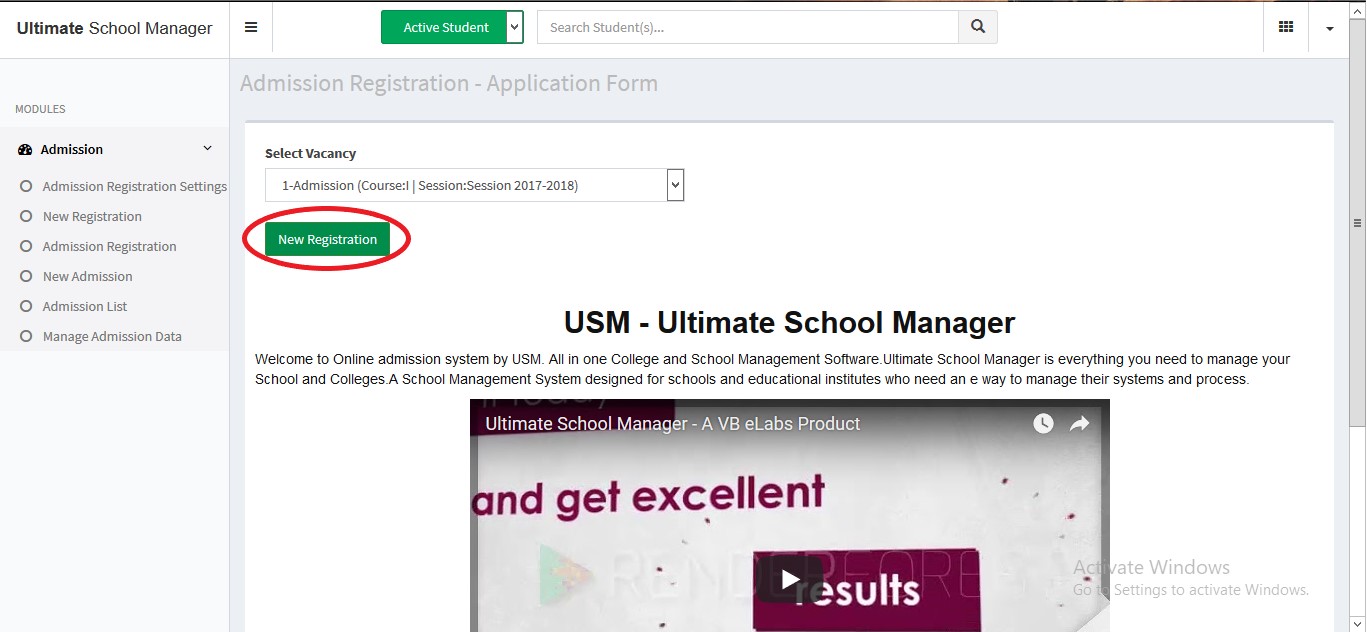Click the video Watch Later clock icon
The height and width of the screenshot is (632, 1367).
click(x=1043, y=424)
